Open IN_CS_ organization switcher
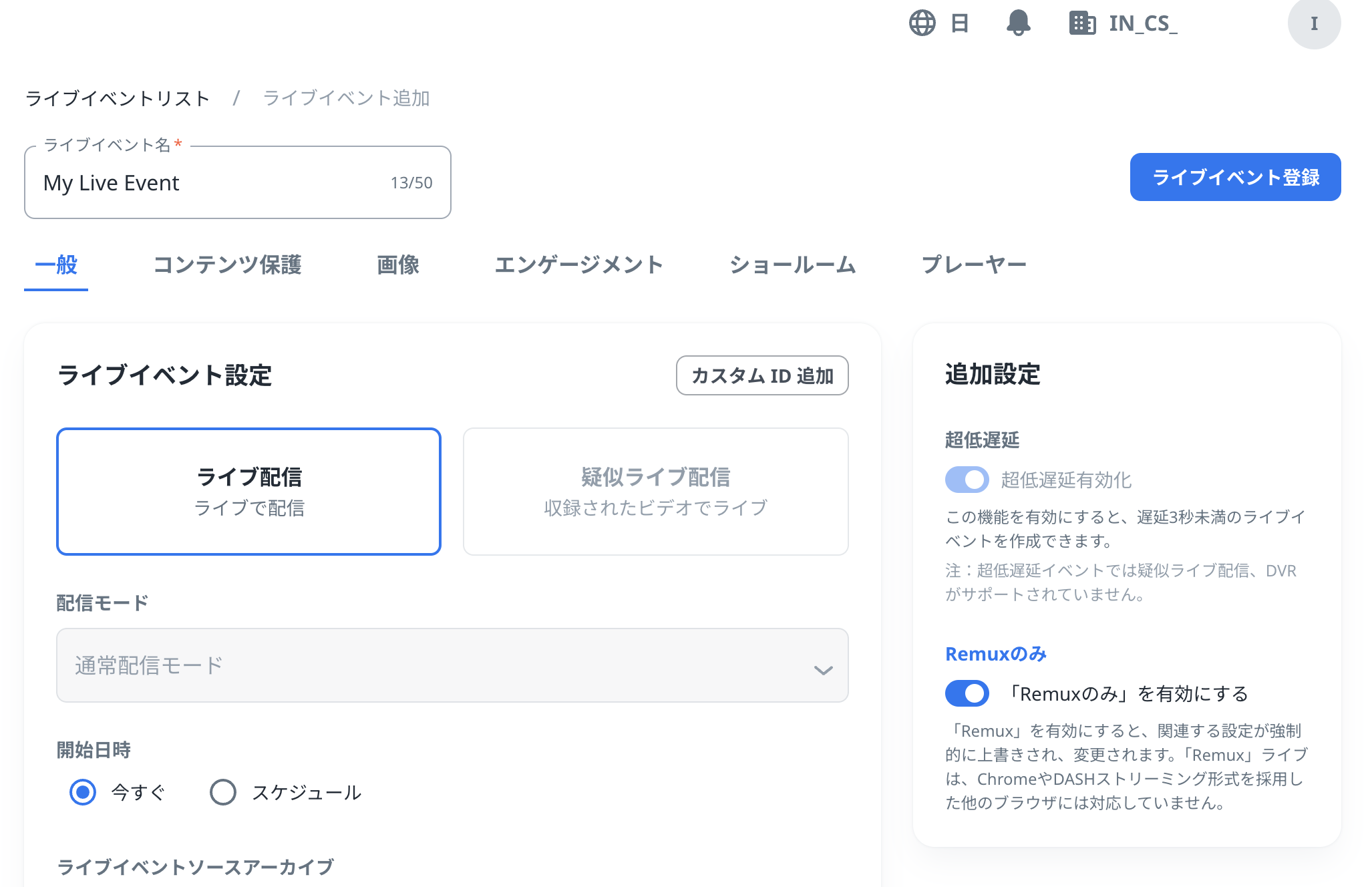1372x887 pixels. [1142, 23]
